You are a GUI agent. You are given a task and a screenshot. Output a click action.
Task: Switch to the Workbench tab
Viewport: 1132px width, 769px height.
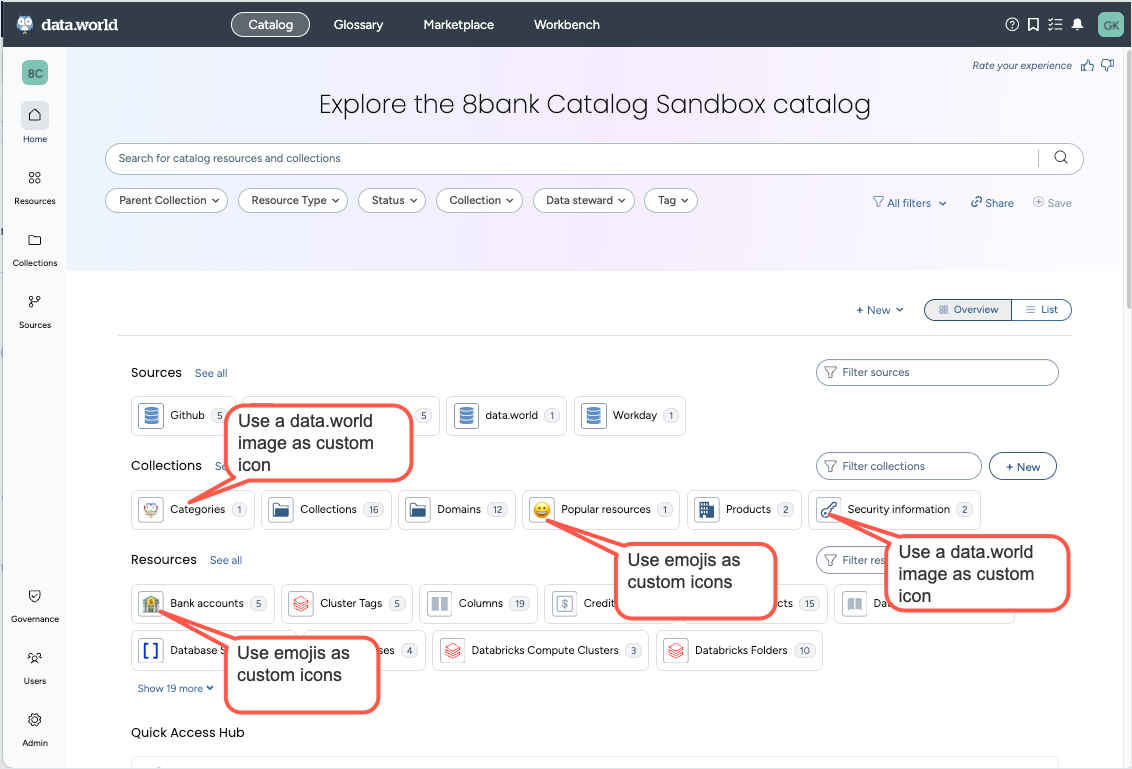(x=567, y=25)
